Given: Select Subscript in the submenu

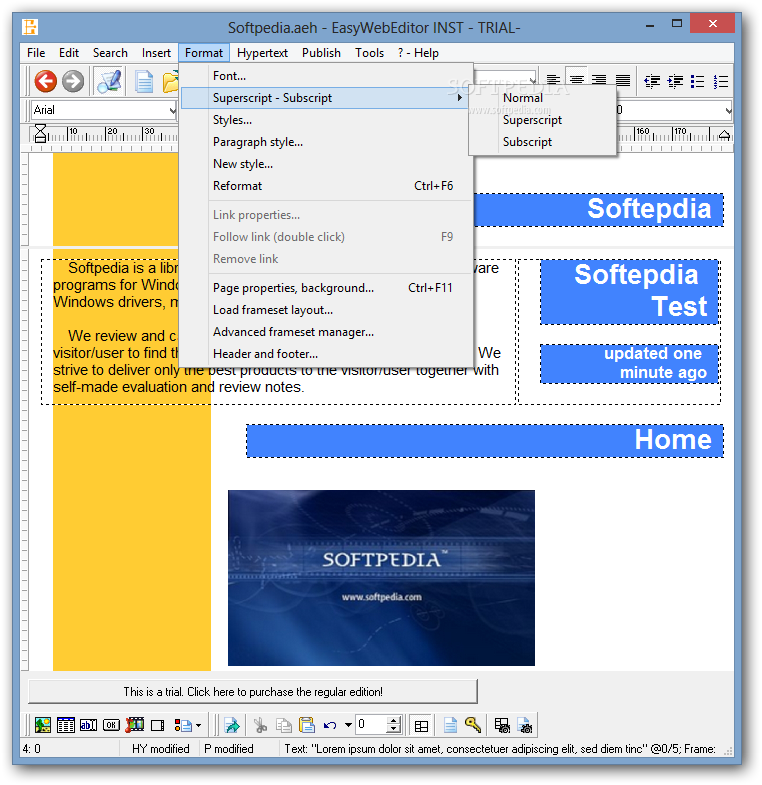Looking at the screenshot, I should point(542,142).
